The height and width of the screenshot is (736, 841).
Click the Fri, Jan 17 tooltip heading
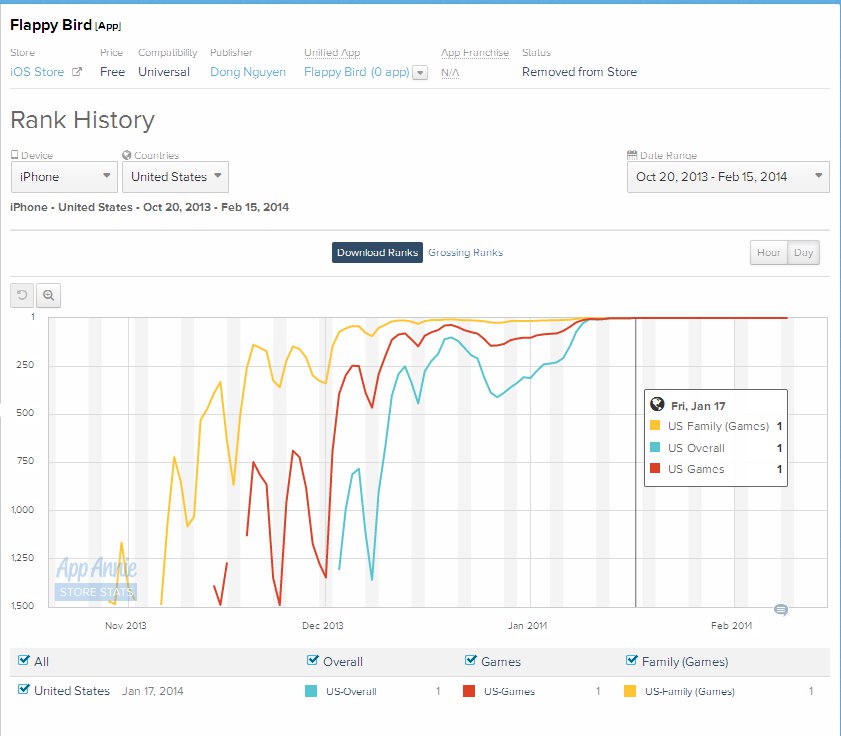click(698, 406)
